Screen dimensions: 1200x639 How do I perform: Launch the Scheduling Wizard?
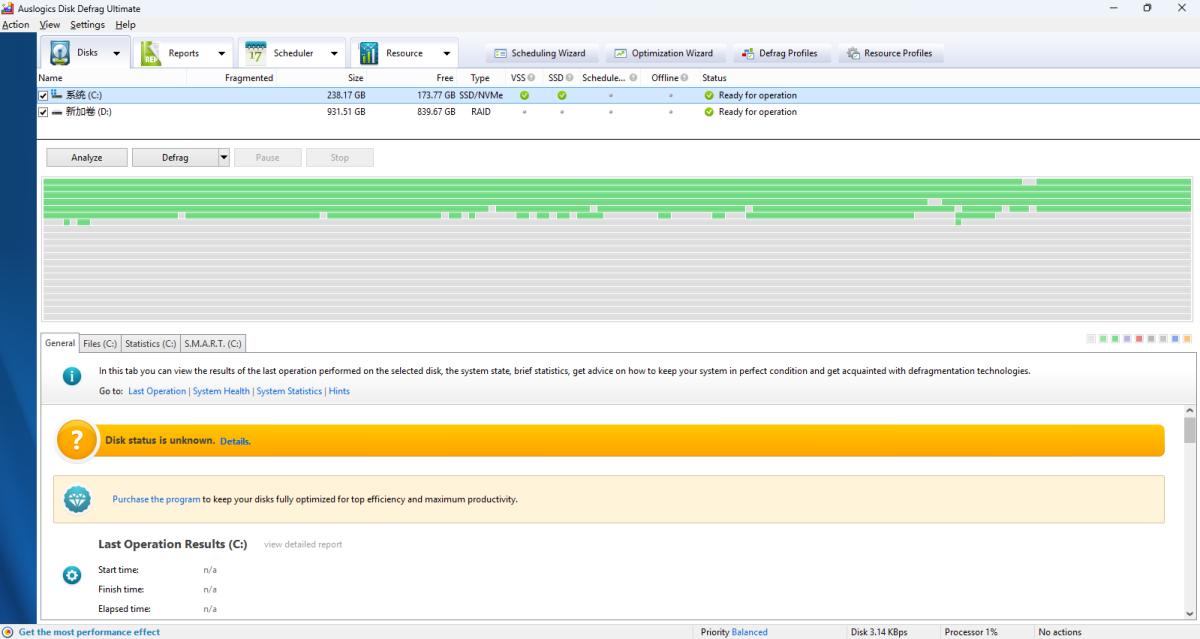[x=540, y=53]
